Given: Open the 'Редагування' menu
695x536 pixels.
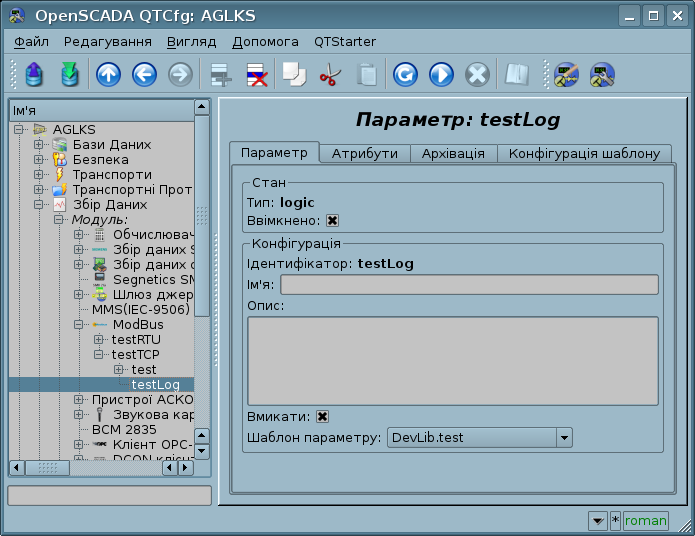Looking at the screenshot, I should tap(108, 42).
